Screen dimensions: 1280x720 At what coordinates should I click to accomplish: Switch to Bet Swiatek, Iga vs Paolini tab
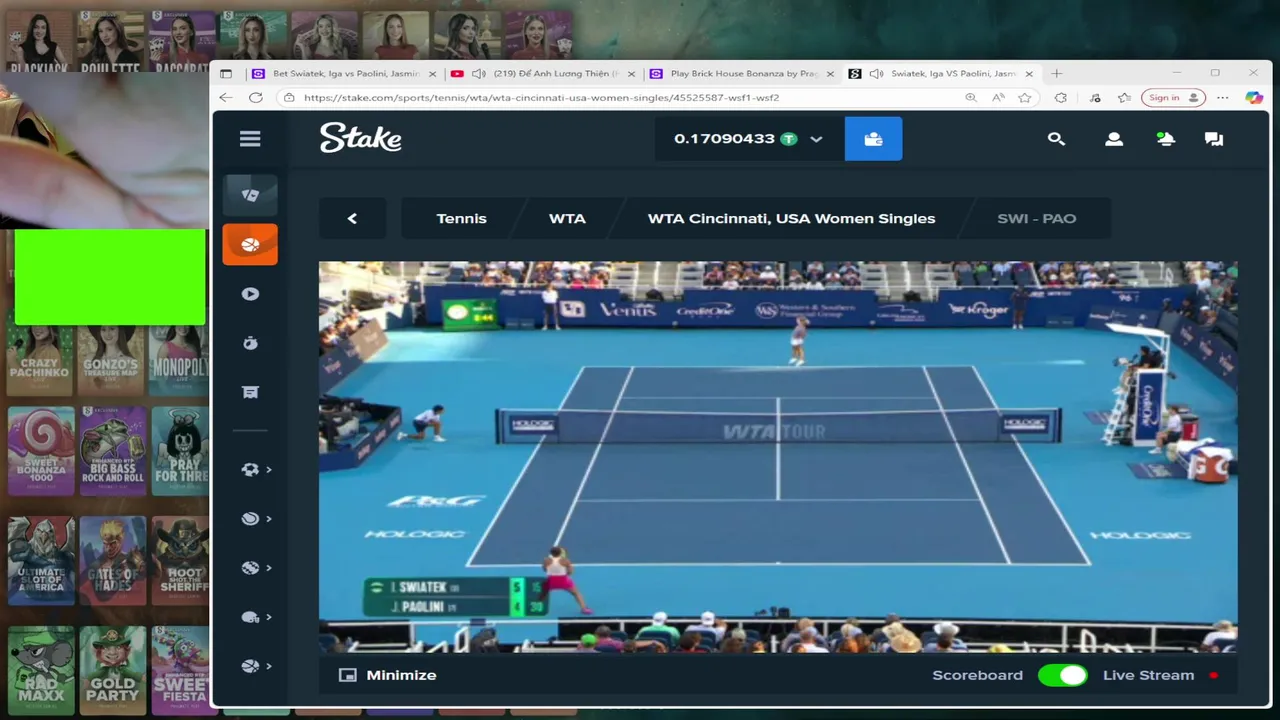(343, 74)
